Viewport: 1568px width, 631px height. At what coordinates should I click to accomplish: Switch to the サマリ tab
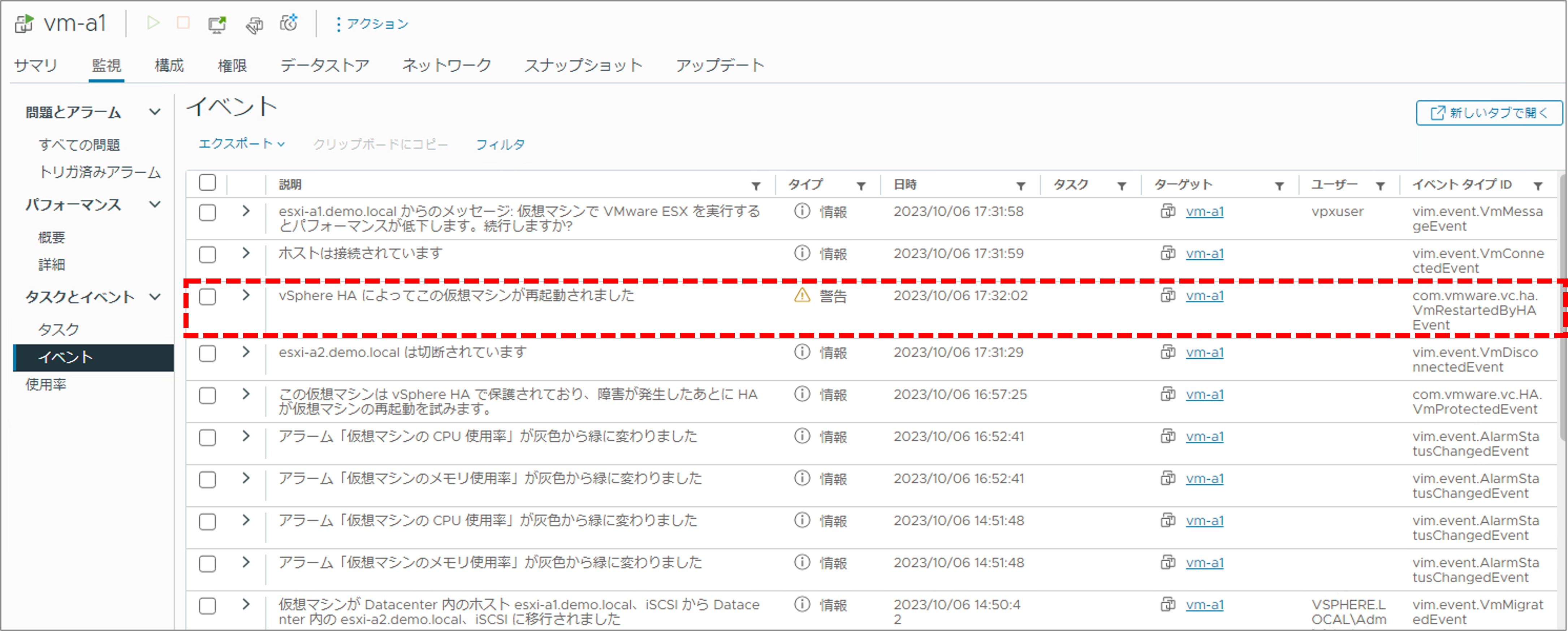tap(35, 65)
